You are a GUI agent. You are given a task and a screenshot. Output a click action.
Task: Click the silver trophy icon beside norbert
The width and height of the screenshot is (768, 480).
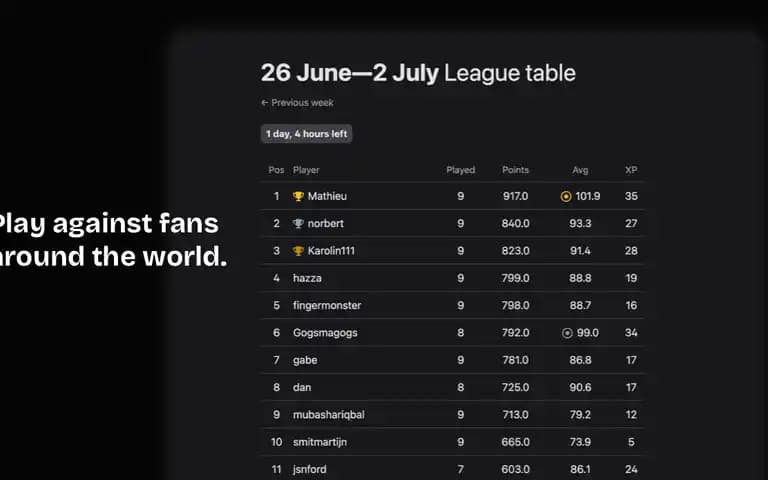pyautogui.click(x=298, y=224)
